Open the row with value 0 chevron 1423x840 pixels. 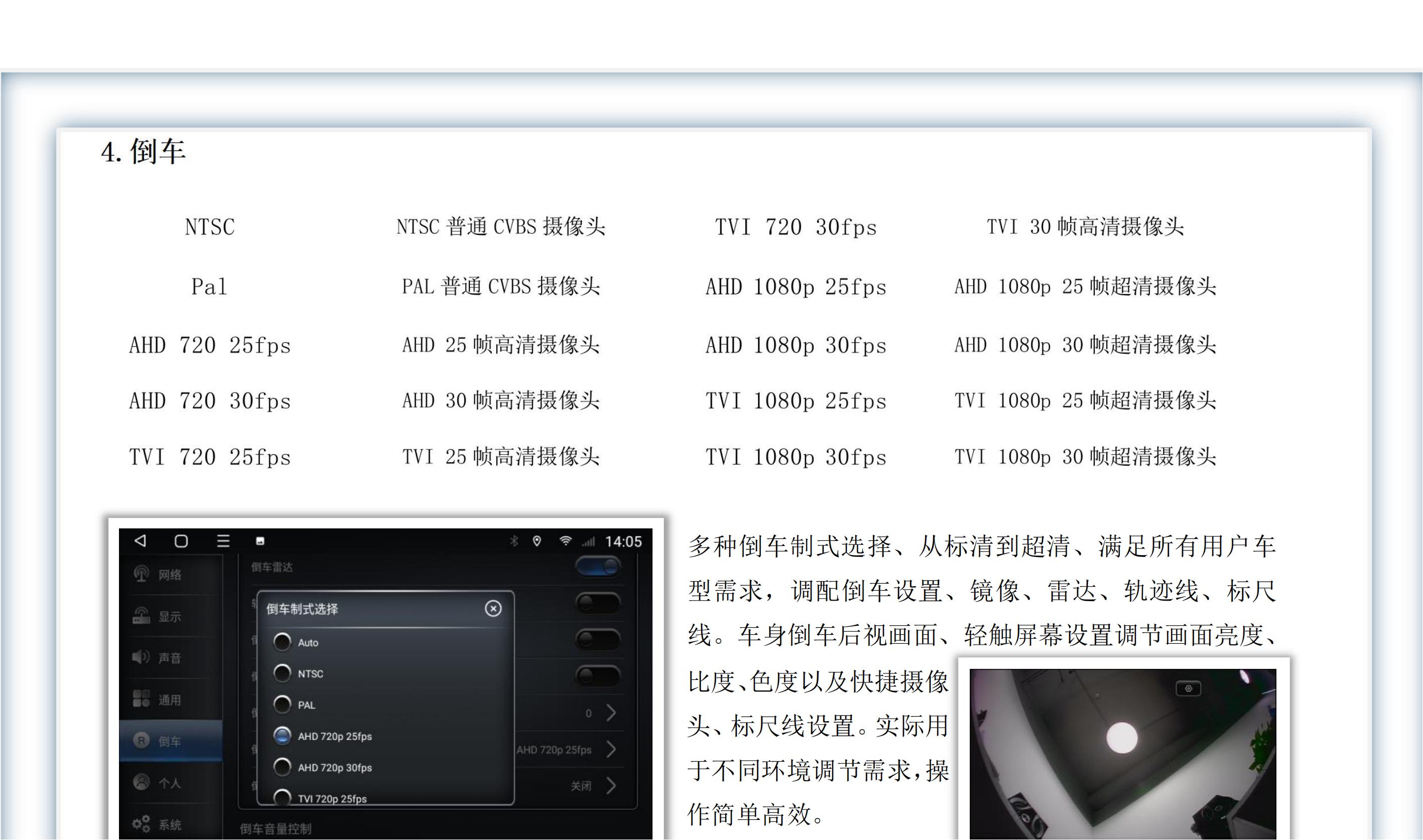[611, 713]
